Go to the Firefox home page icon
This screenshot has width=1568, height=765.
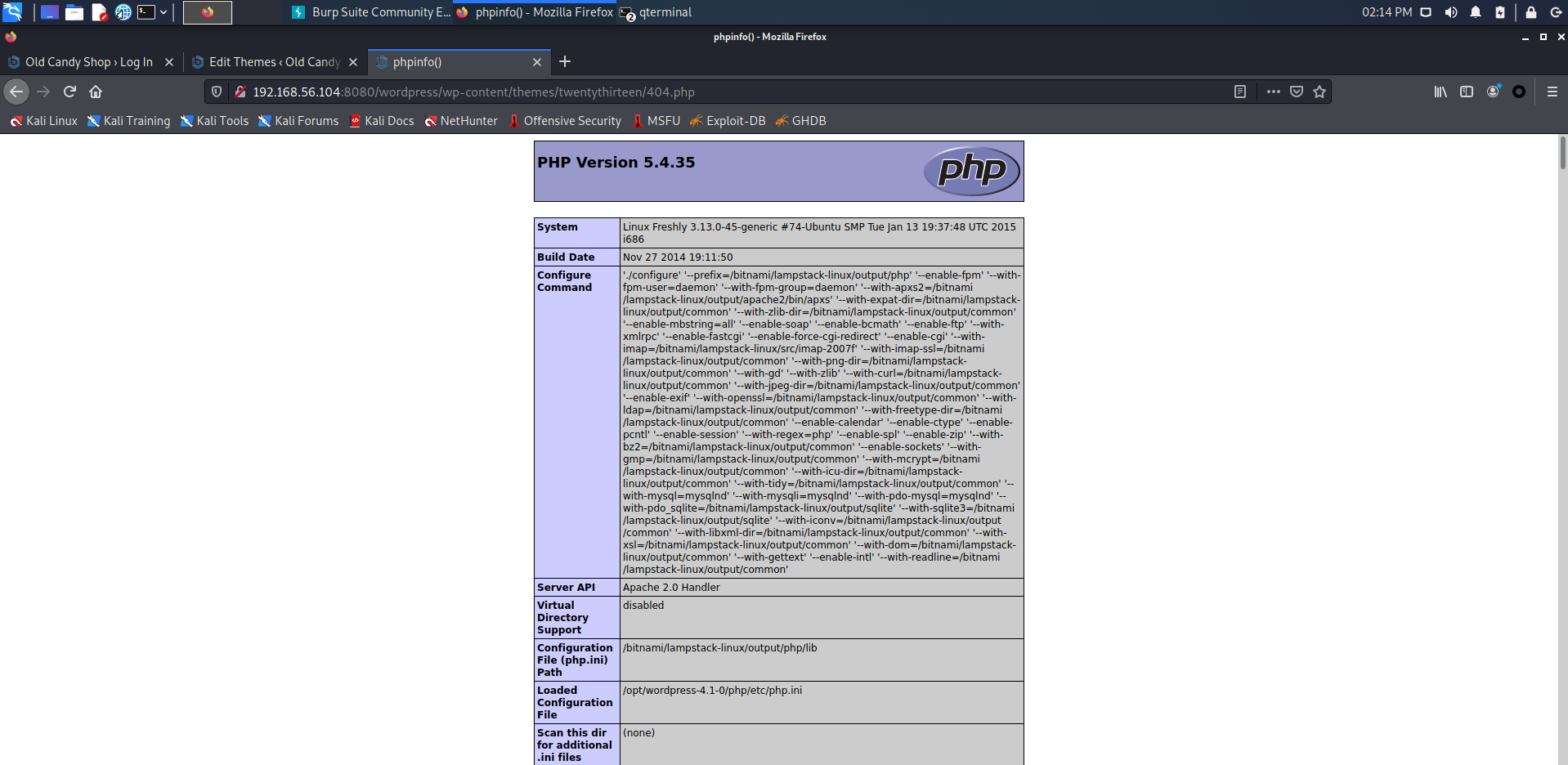click(96, 92)
